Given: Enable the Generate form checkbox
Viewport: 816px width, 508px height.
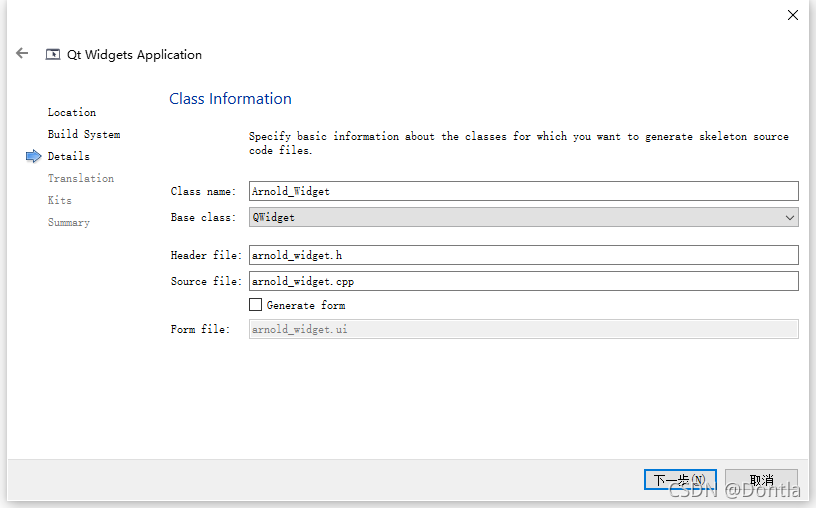Looking at the screenshot, I should pyautogui.click(x=255, y=304).
